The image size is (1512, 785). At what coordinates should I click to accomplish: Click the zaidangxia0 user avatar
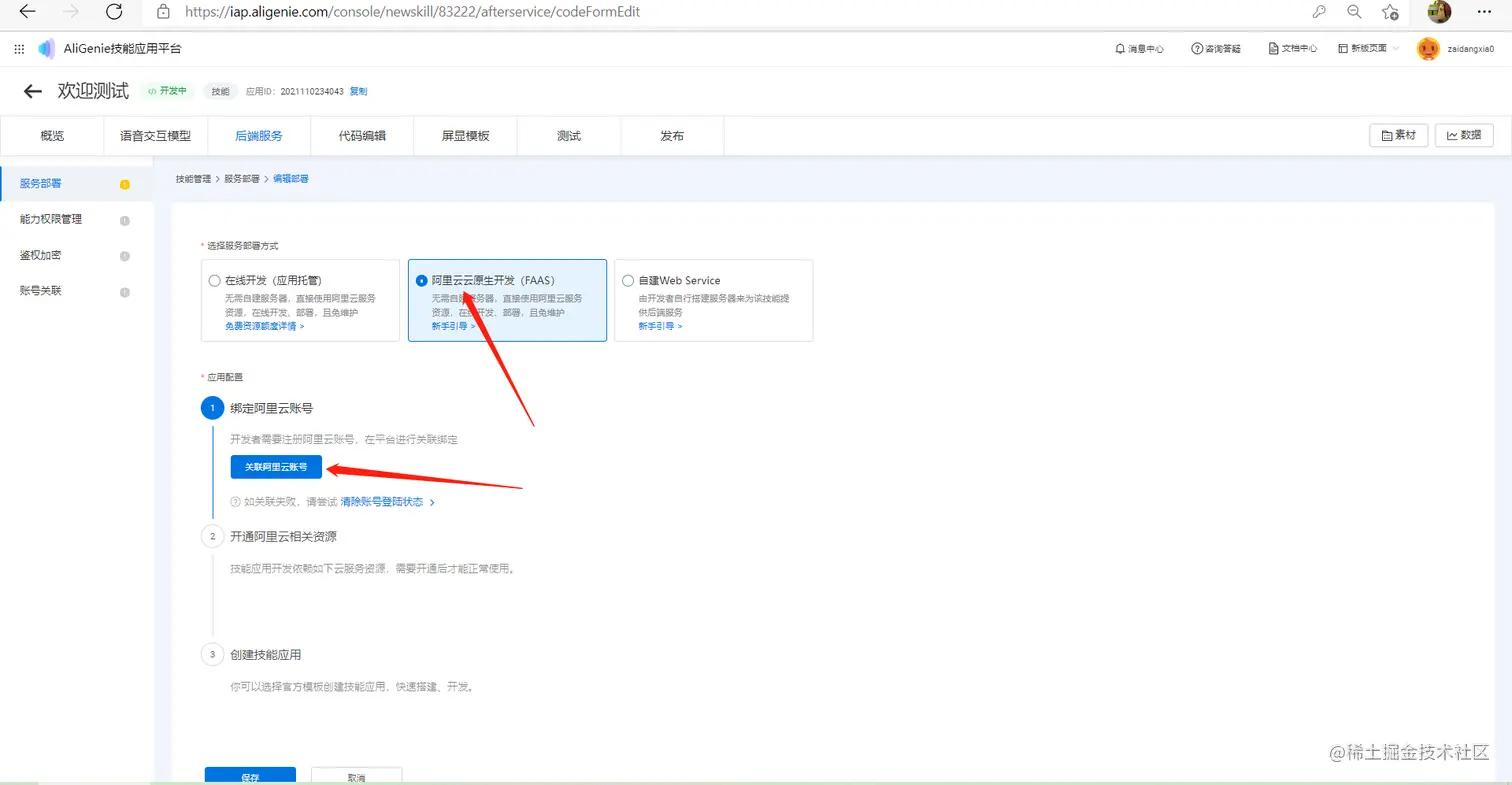[x=1428, y=48]
